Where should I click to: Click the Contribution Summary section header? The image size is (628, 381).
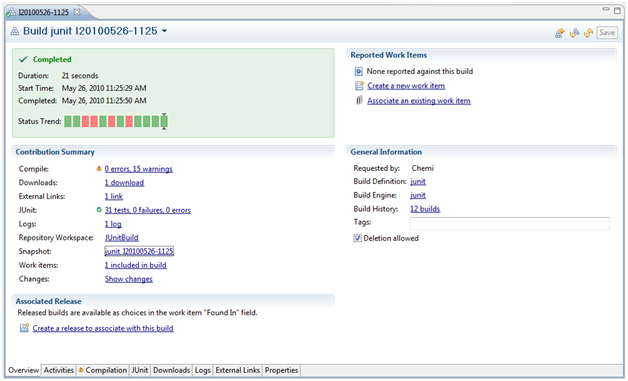tap(55, 152)
